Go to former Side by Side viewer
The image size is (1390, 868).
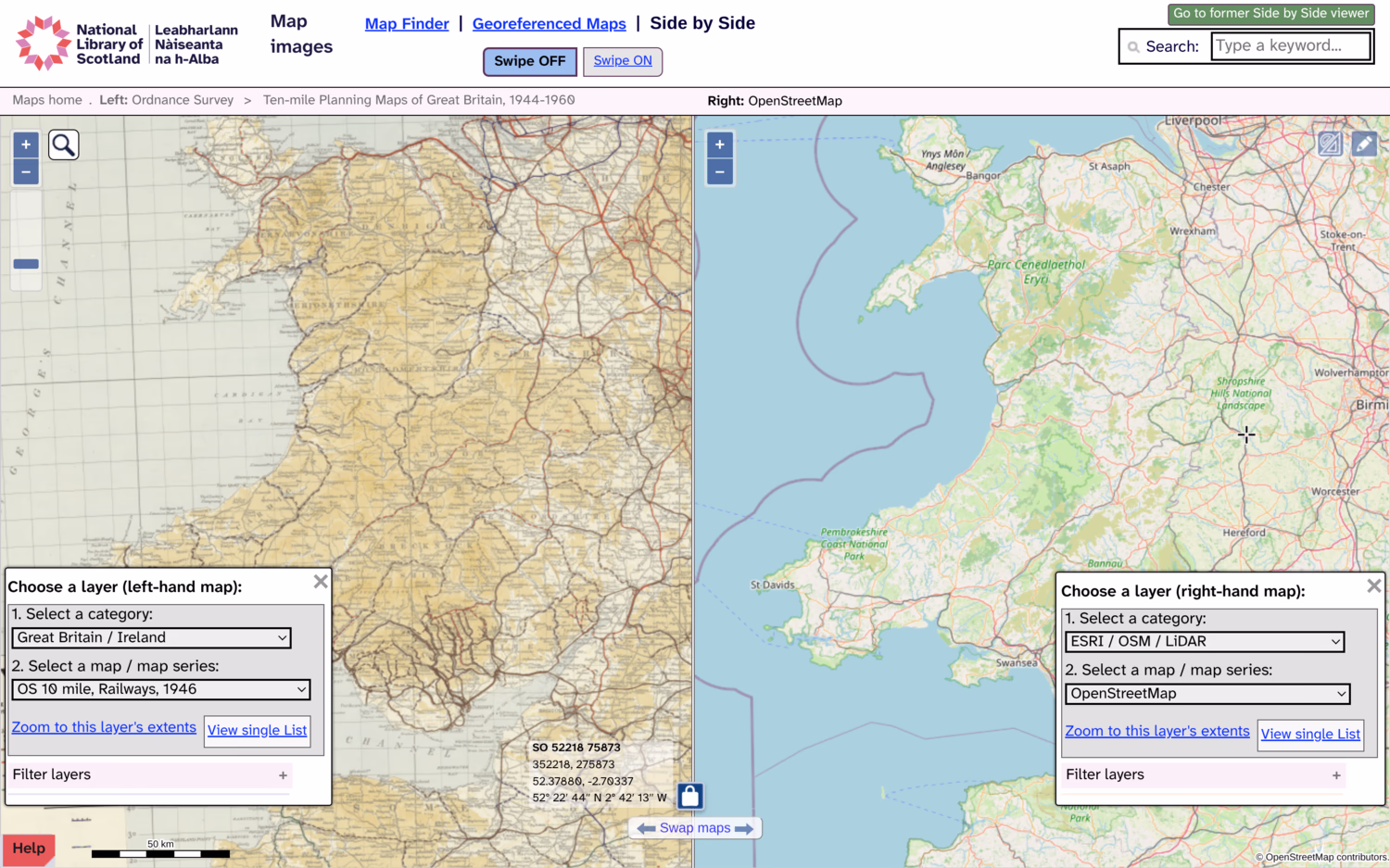click(1270, 14)
